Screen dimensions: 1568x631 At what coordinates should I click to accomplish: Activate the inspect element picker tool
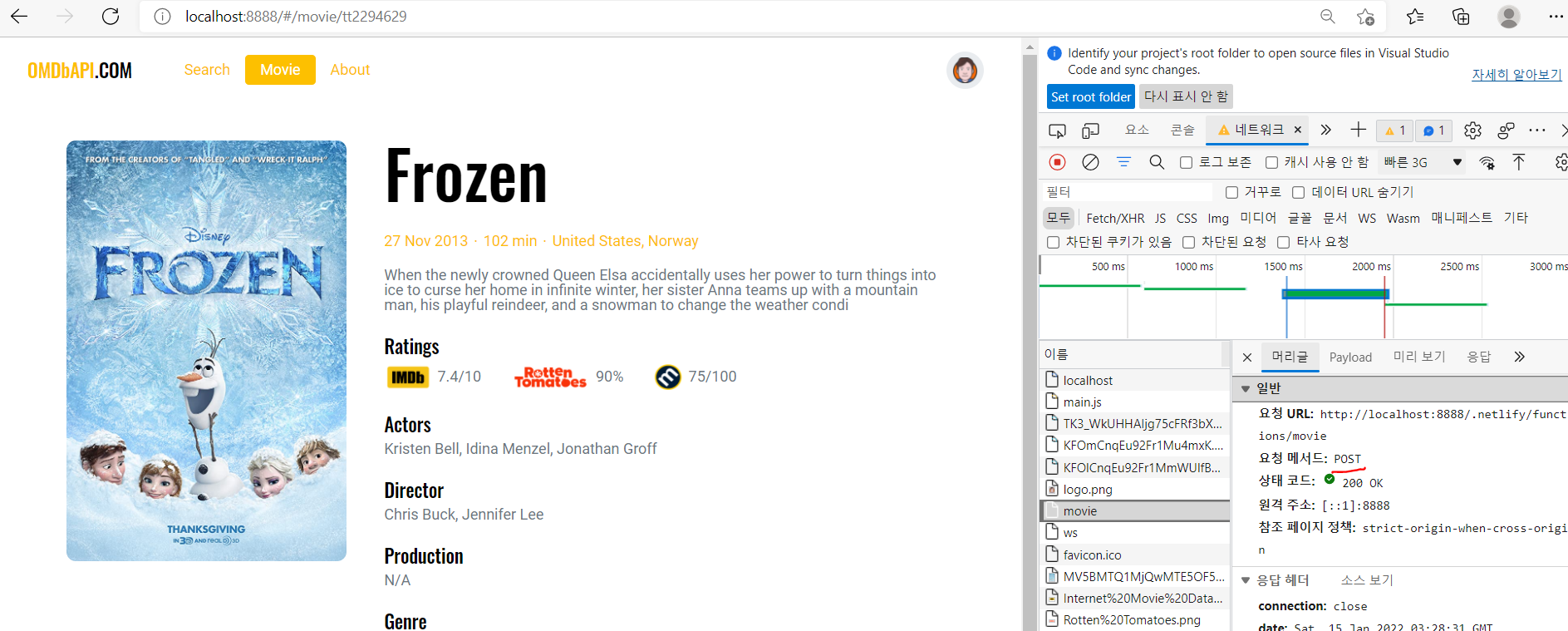point(1057,131)
